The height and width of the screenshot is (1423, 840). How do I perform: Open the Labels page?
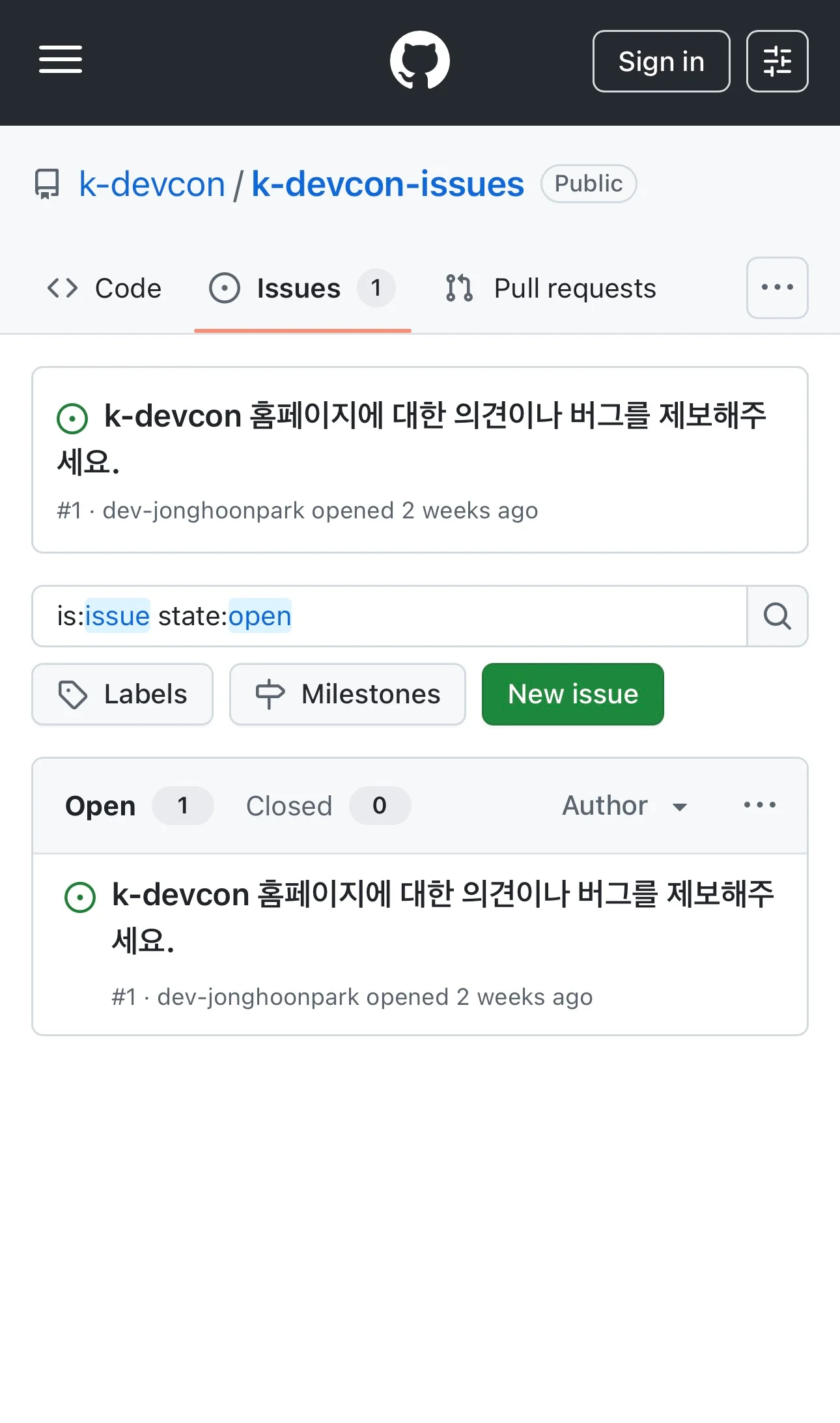tap(122, 694)
